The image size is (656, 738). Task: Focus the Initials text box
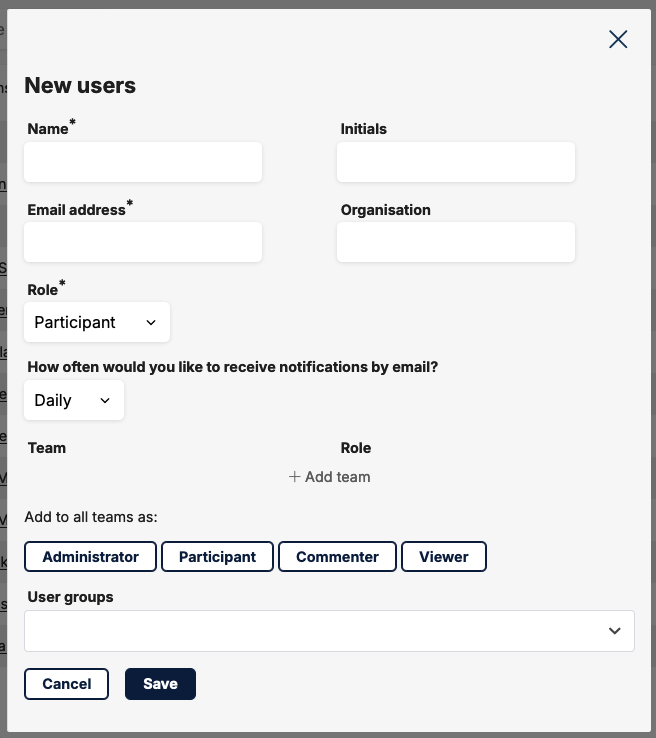[x=456, y=162]
